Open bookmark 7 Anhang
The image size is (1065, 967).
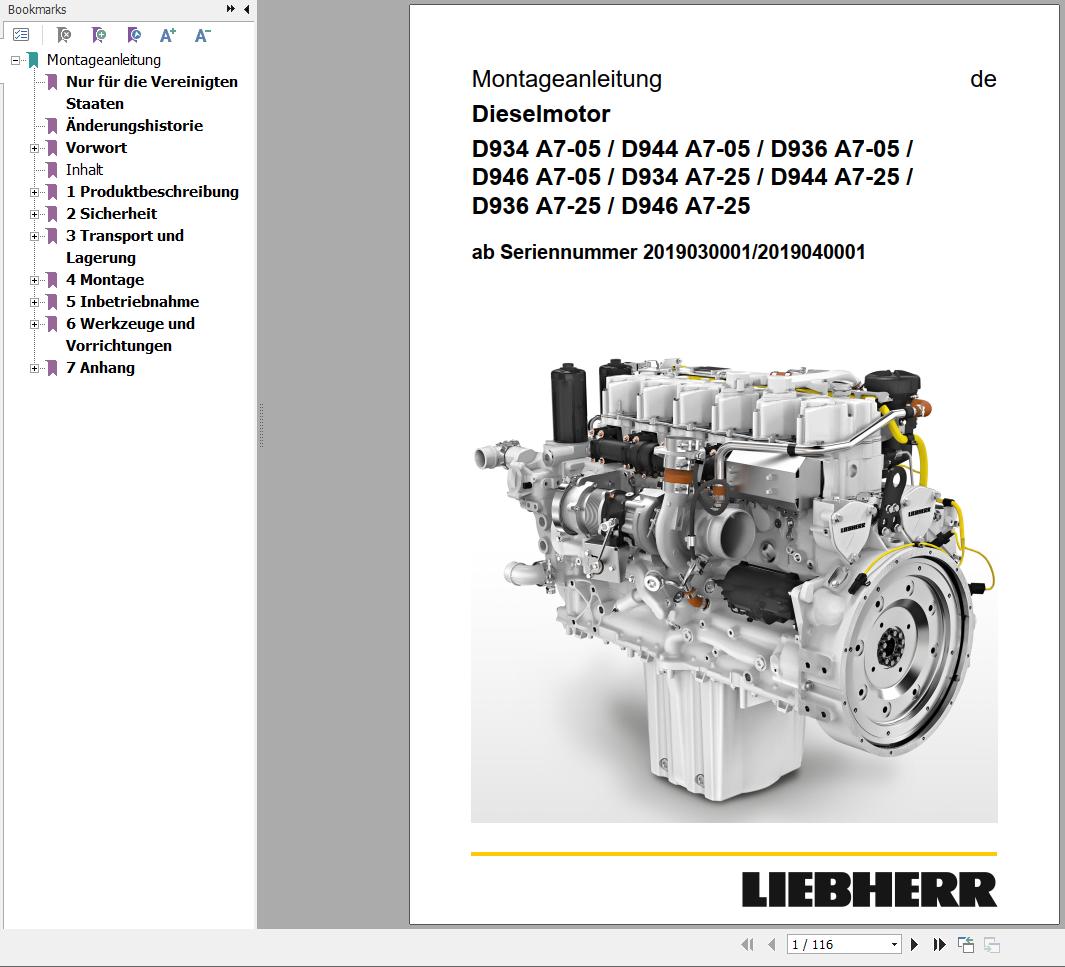(x=100, y=367)
